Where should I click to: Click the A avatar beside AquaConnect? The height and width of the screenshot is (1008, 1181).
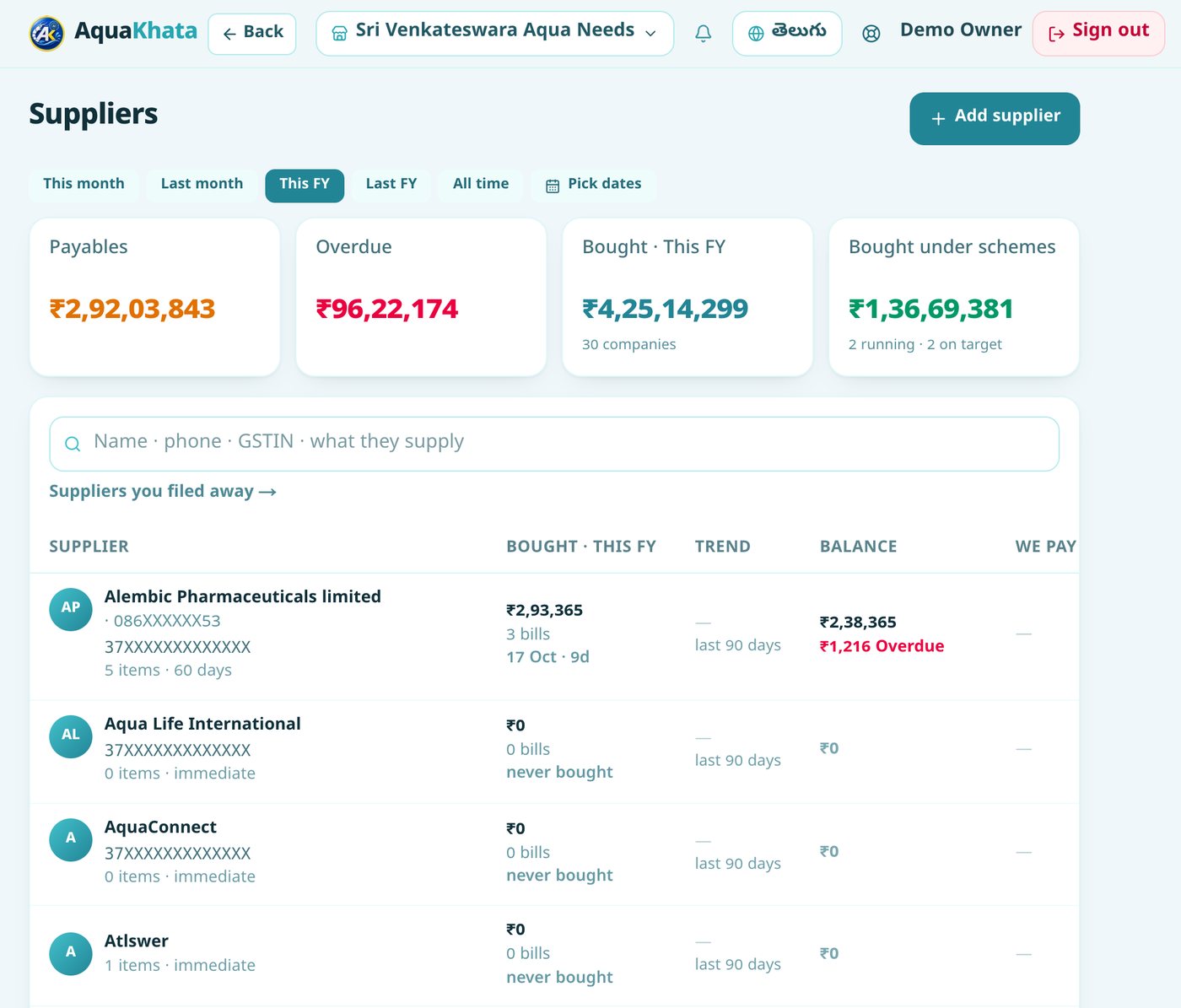tap(71, 839)
